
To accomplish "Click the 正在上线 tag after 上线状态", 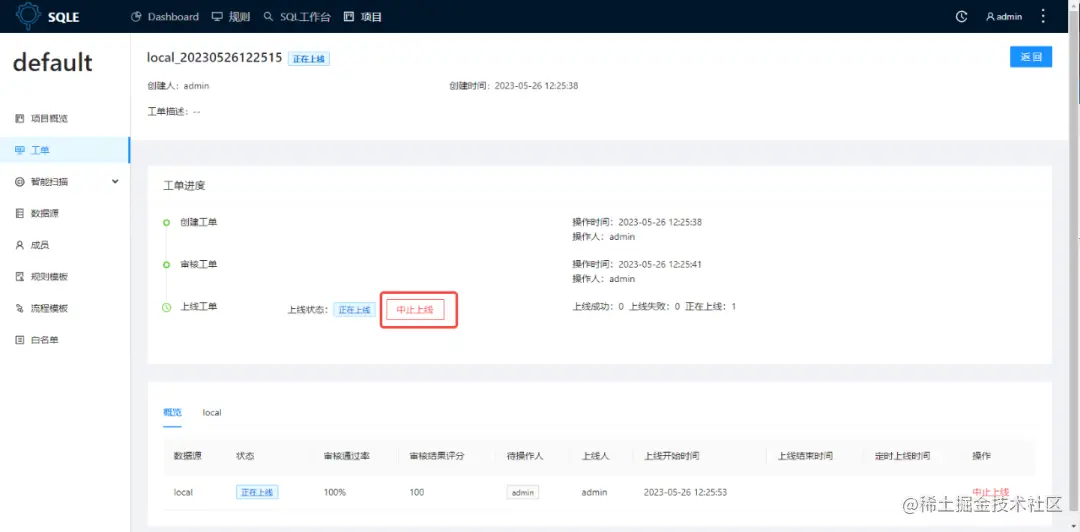I will pyautogui.click(x=355, y=310).
